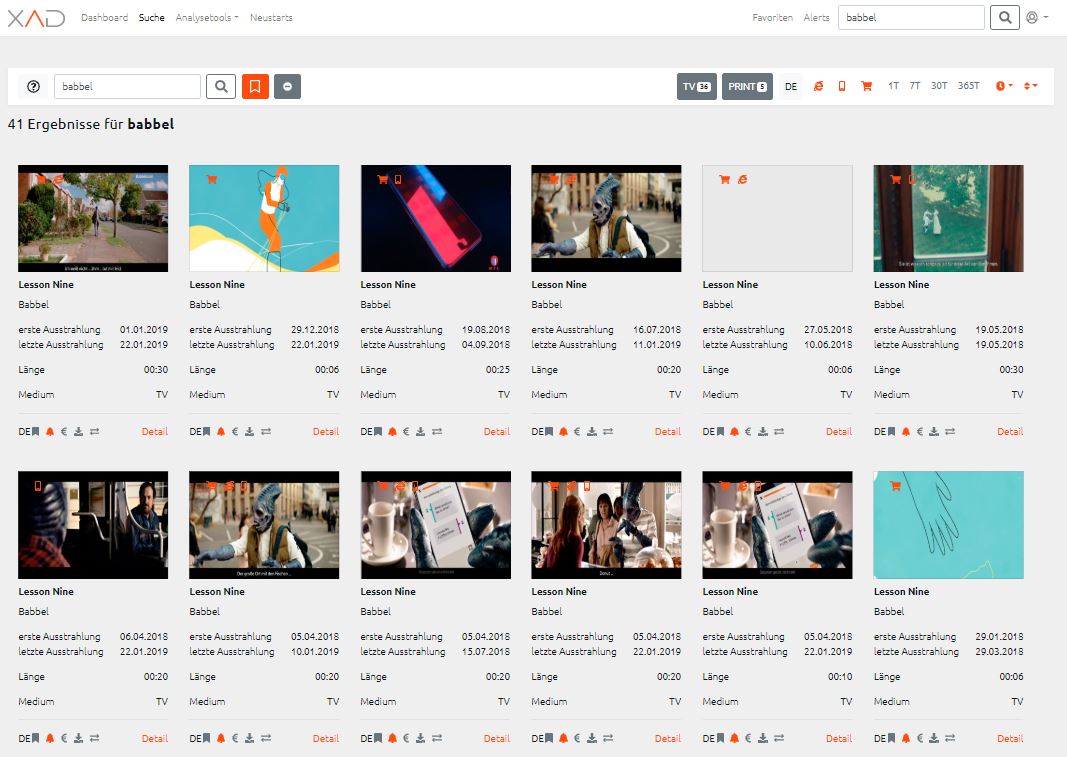Image resolution: width=1067 pixels, height=757 pixels.
Task: Open Detail for spot first aired 16.07.2018
Action: click(x=668, y=432)
